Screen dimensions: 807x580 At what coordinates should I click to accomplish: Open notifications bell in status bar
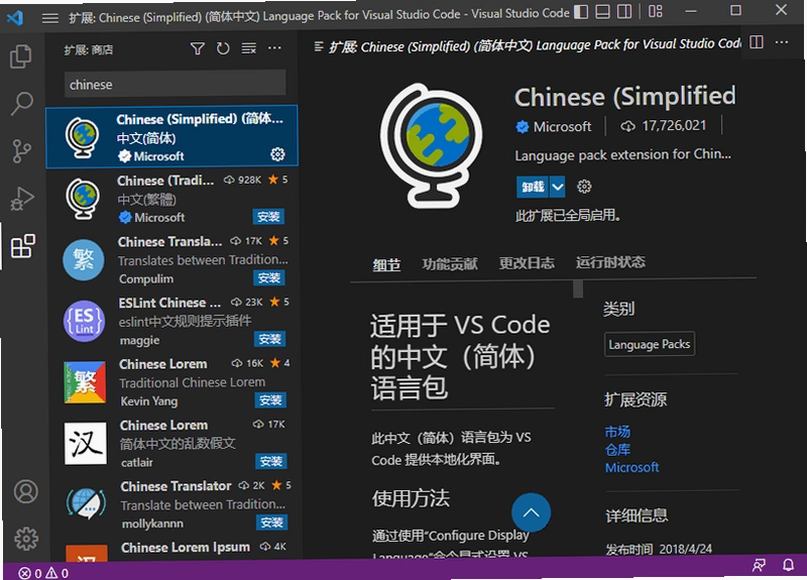[x=788, y=565]
